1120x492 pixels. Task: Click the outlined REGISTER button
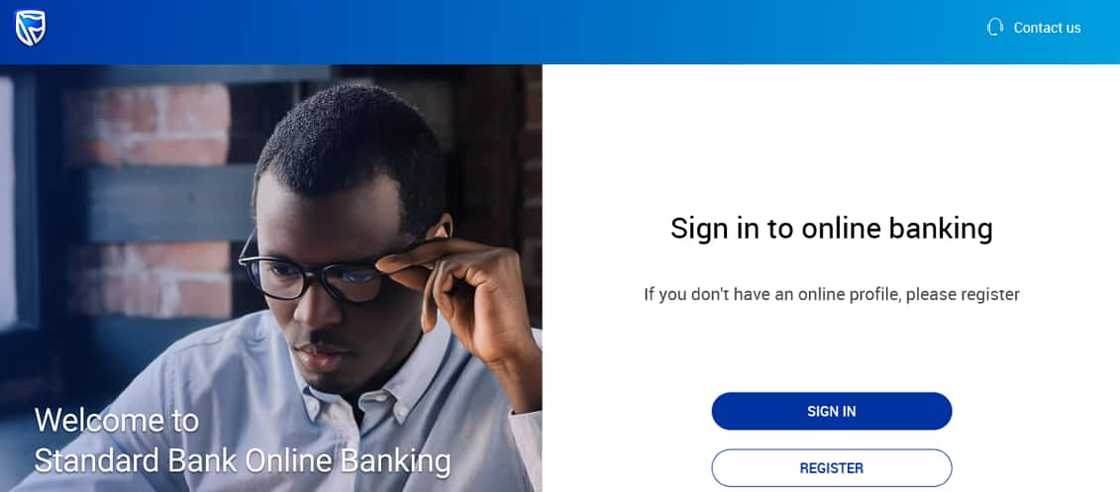click(x=831, y=468)
